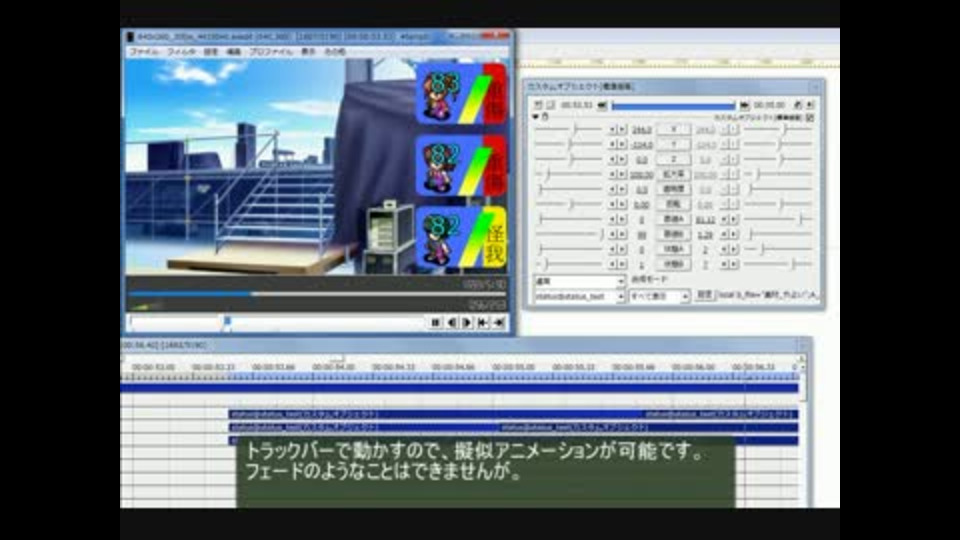The width and height of the screenshot is (960, 540).
Task: Click the Y movement-mode button
Action: (673, 144)
